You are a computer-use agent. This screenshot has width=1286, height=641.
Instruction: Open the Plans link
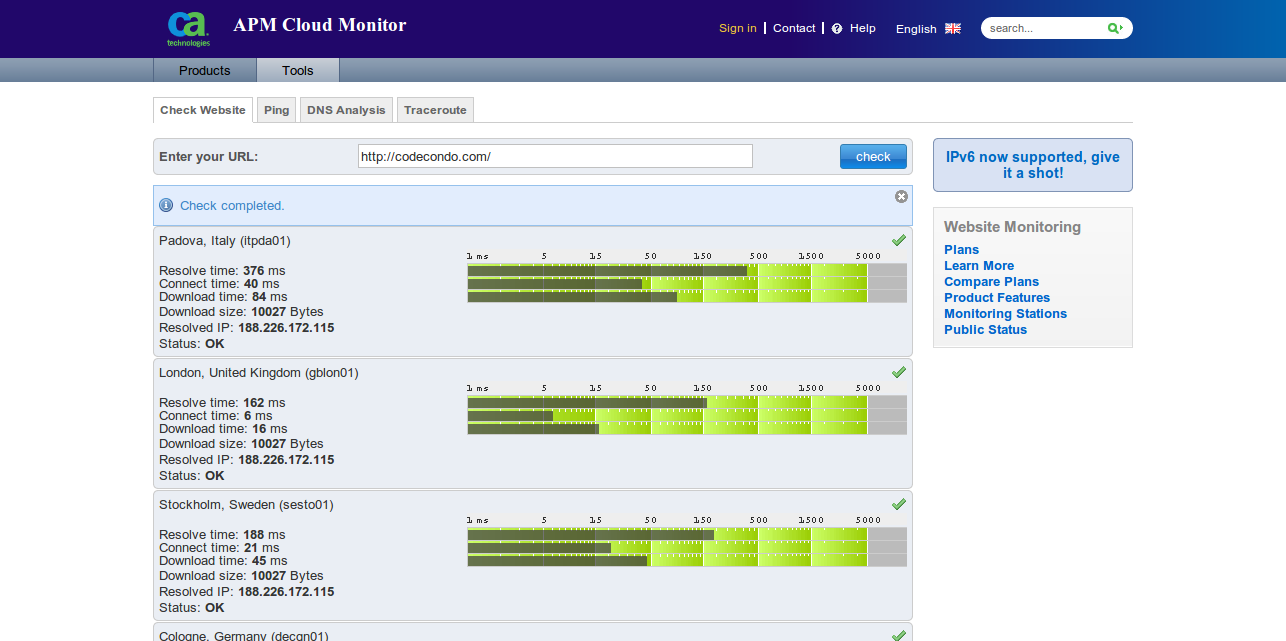962,250
